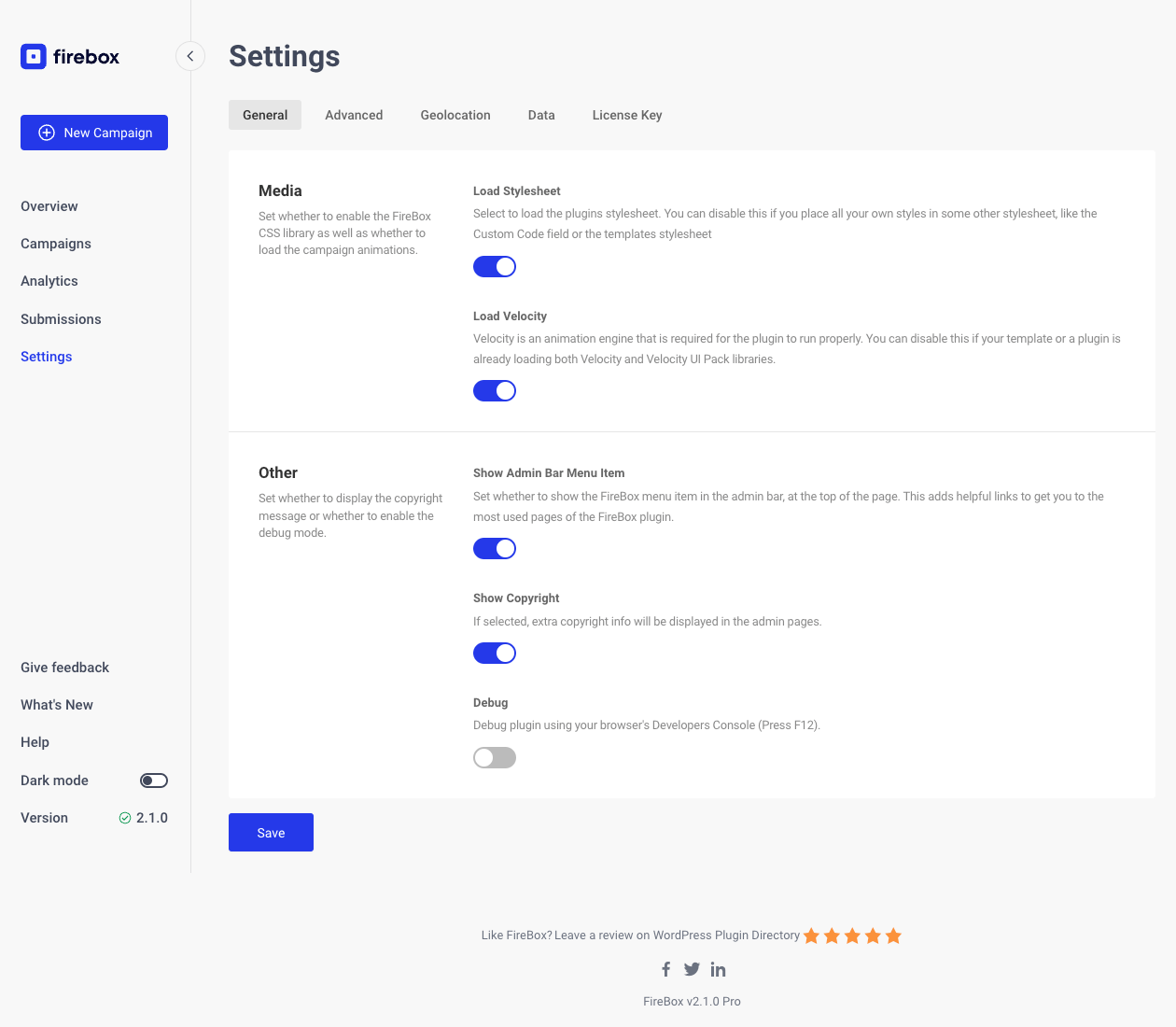Image resolution: width=1176 pixels, height=1027 pixels.
Task: Open the LinkedIn icon in the footer
Action: [718, 969]
